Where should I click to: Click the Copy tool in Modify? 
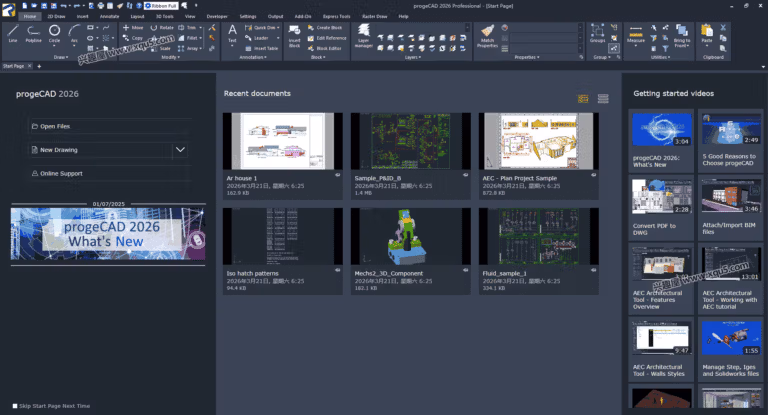pyautogui.click(x=133, y=38)
